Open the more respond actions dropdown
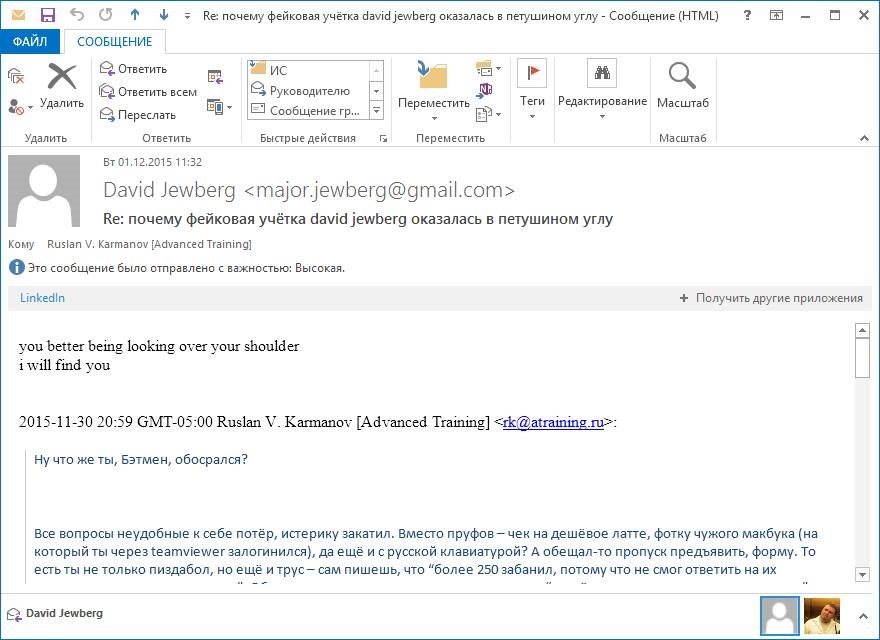The width and height of the screenshot is (880, 640). [219, 106]
